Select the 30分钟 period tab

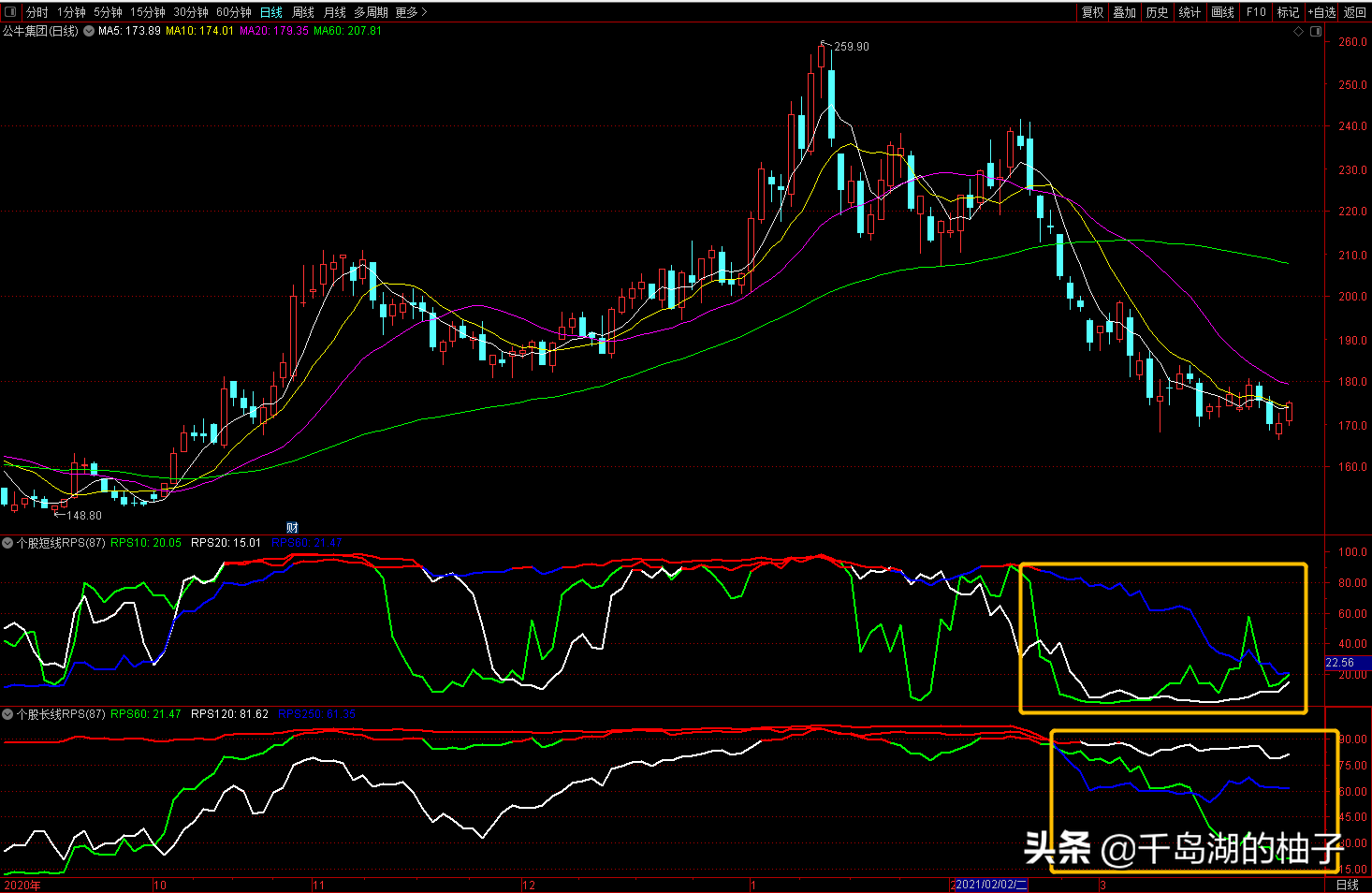pos(191,12)
